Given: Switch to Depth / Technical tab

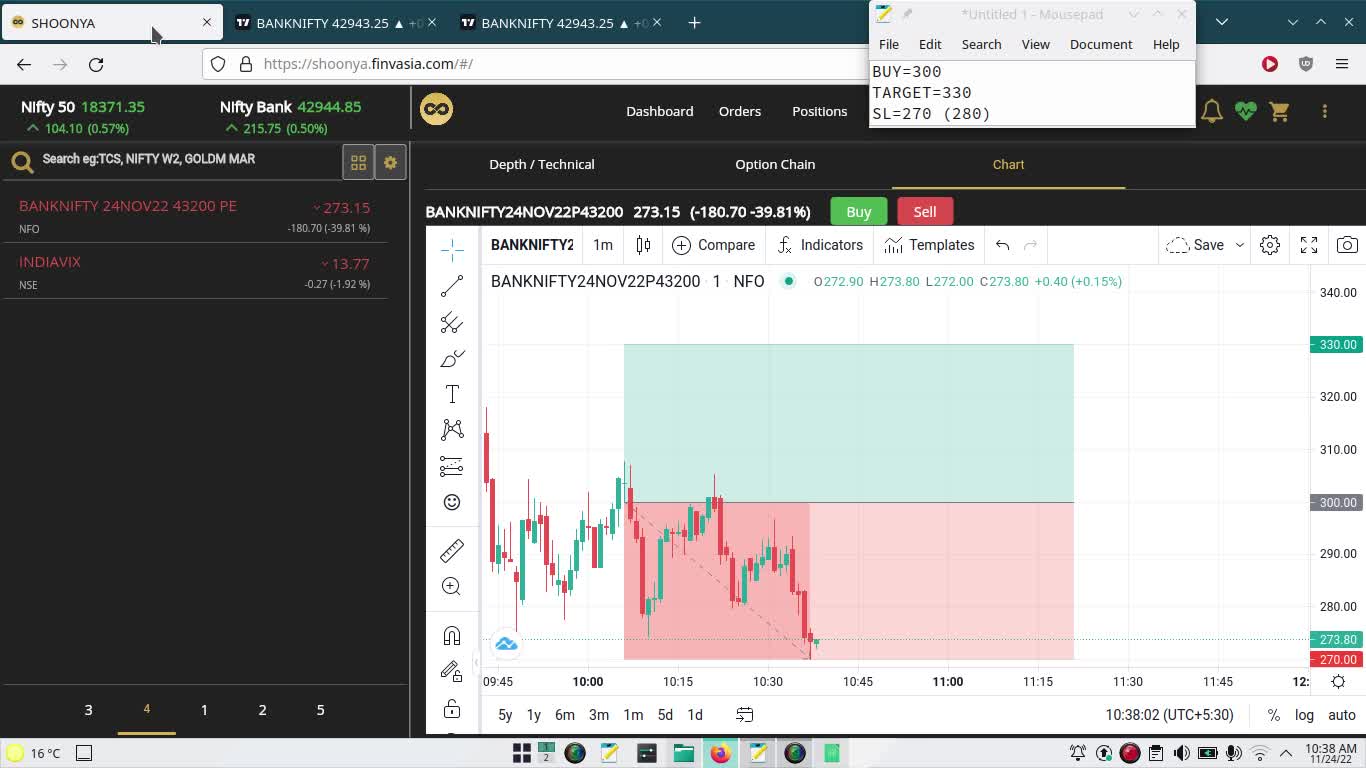Looking at the screenshot, I should [x=542, y=164].
